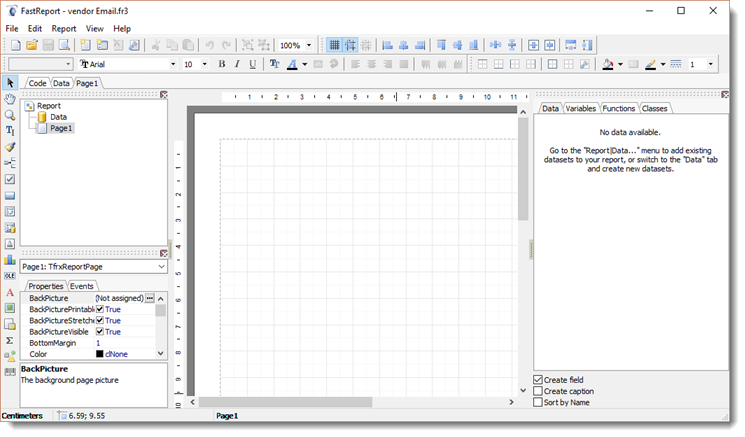
Task: Open page settings icon
Action: pos(135,45)
